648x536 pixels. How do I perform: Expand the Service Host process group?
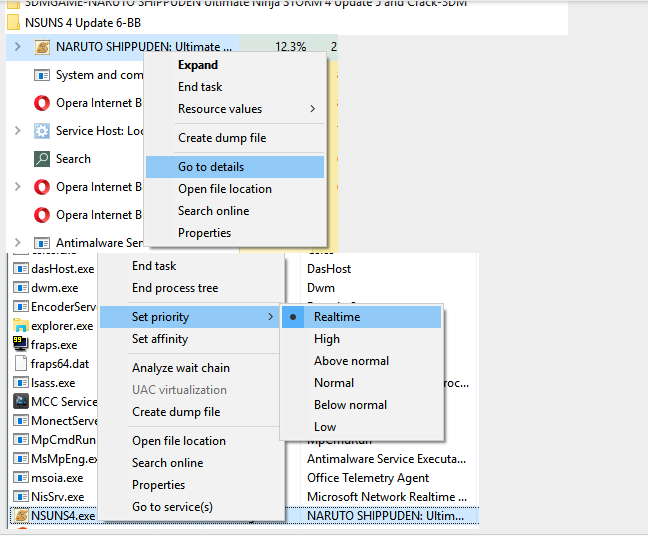17,131
